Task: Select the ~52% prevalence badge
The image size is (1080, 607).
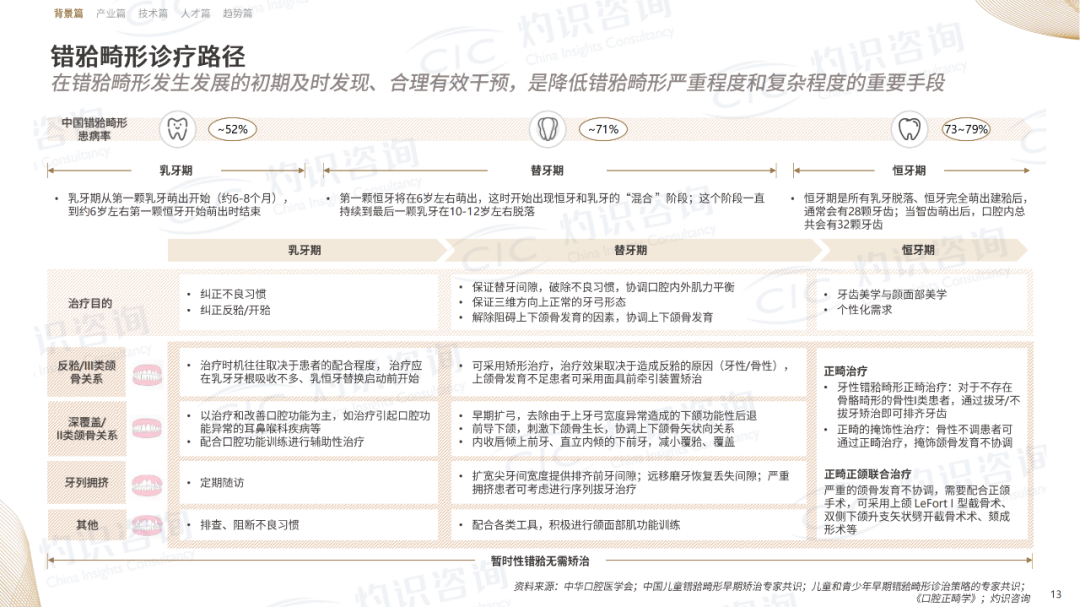Action: tap(233, 130)
